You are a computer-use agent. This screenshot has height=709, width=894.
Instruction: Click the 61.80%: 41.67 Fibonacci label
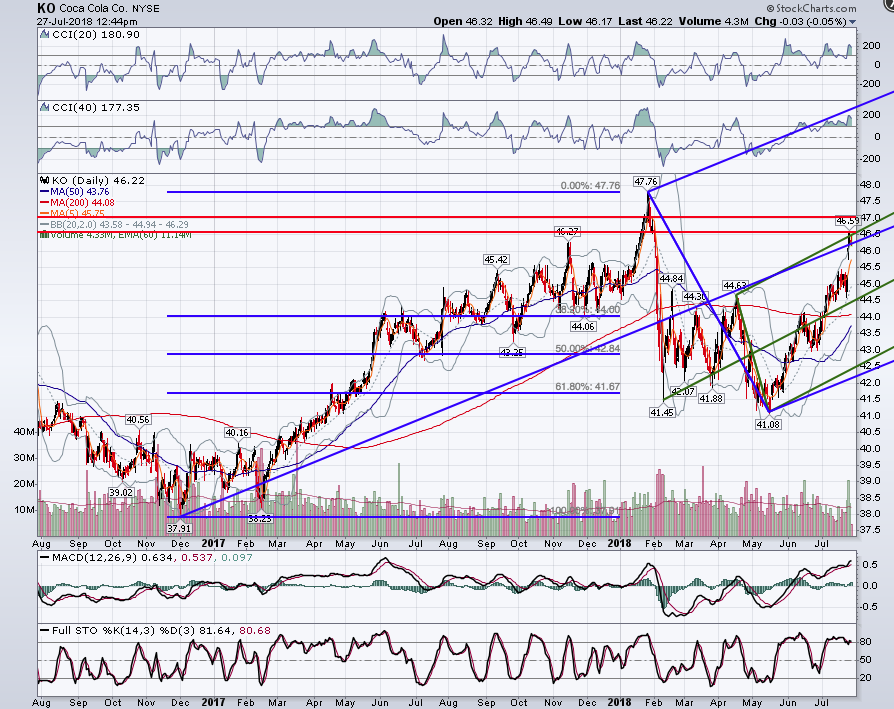tap(587, 387)
